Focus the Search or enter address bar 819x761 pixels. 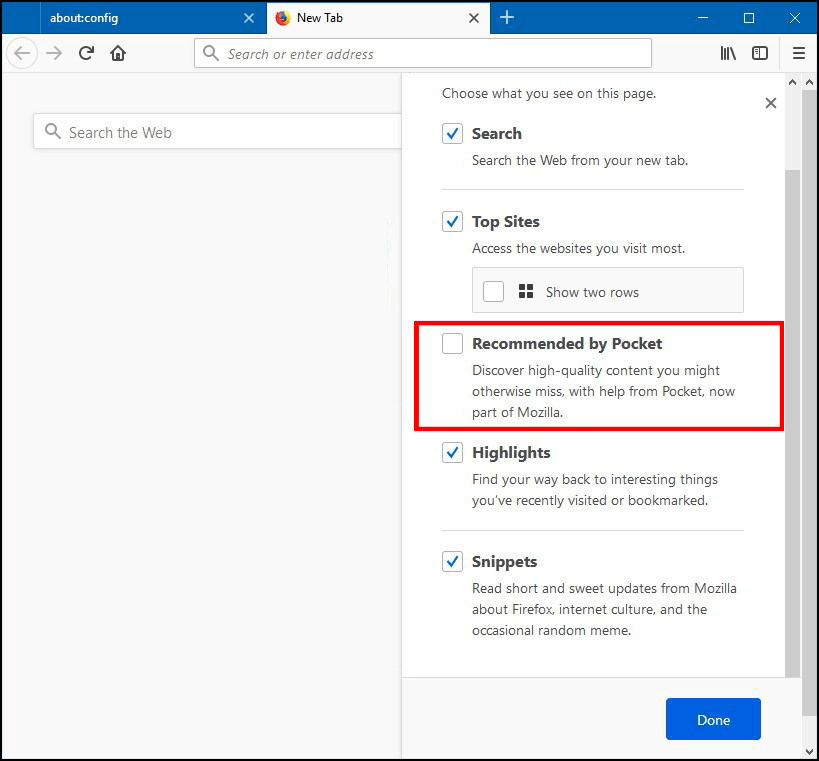pyautogui.click(x=423, y=53)
